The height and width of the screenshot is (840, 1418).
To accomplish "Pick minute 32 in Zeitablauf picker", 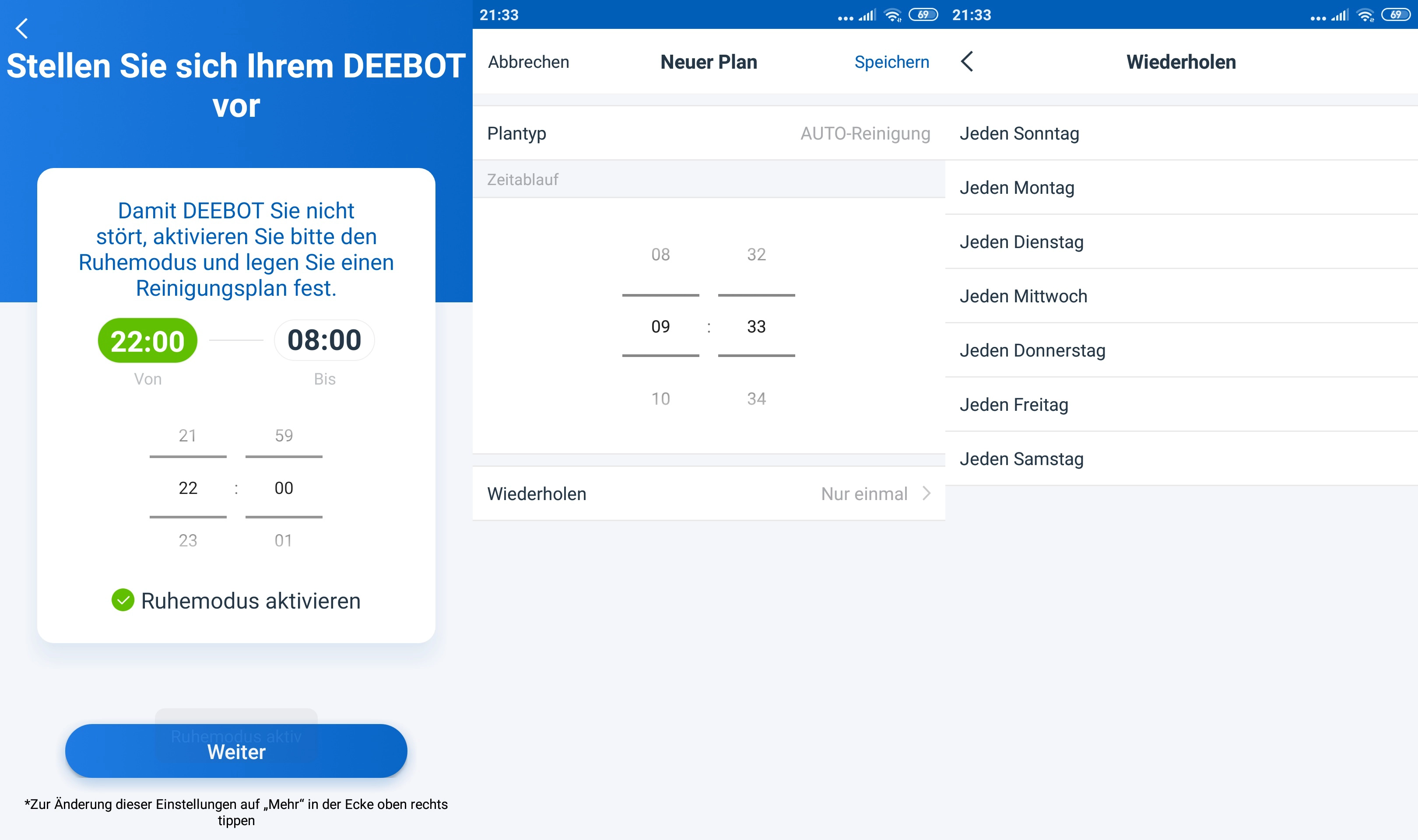I will (x=756, y=254).
